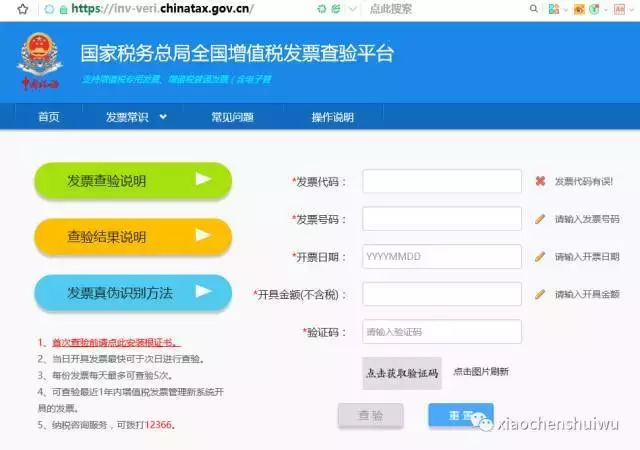Click the search magnifier icon in browser toolbar
The height and width of the screenshot is (450, 640).
(533, 9)
